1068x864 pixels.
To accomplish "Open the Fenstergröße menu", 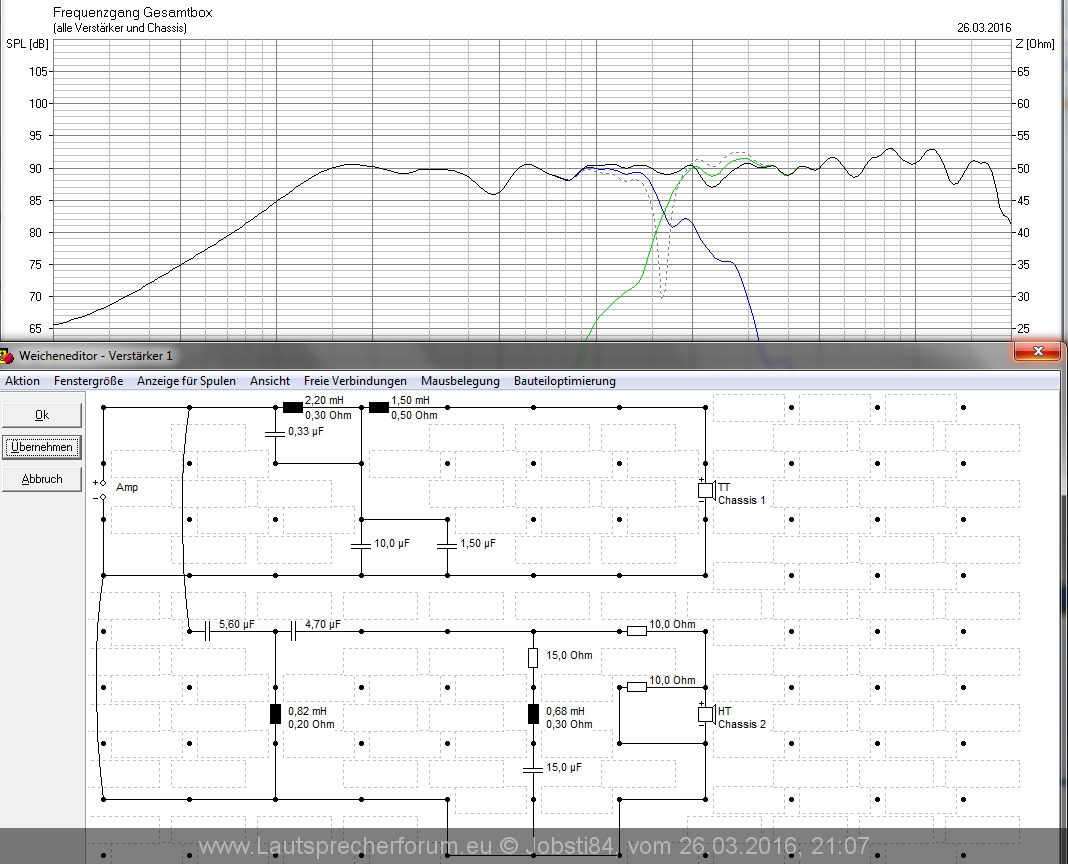I will click(89, 381).
